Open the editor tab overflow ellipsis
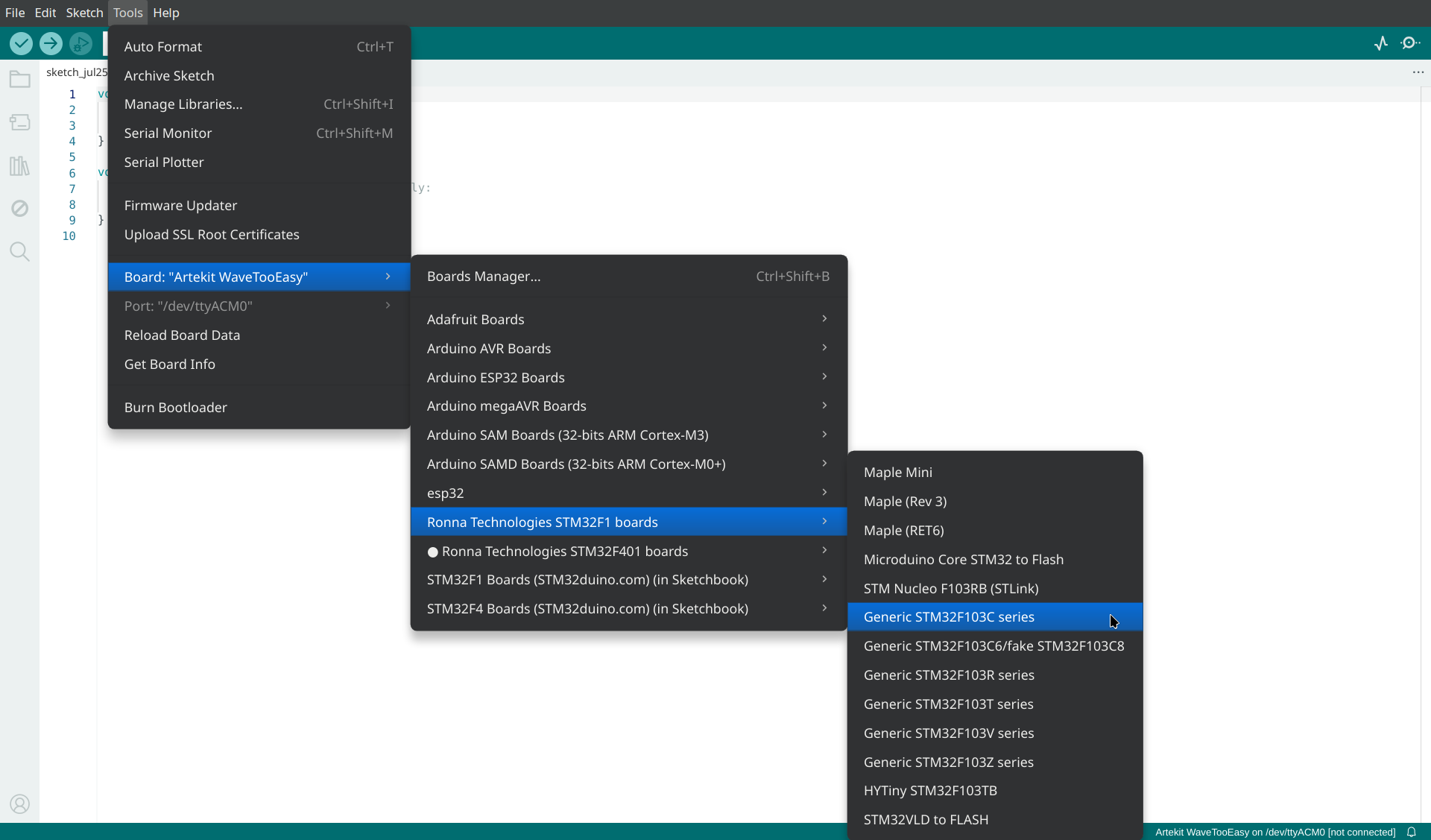Image resolution: width=1431 pixels, height=840 pixels. coord(1418,72)
